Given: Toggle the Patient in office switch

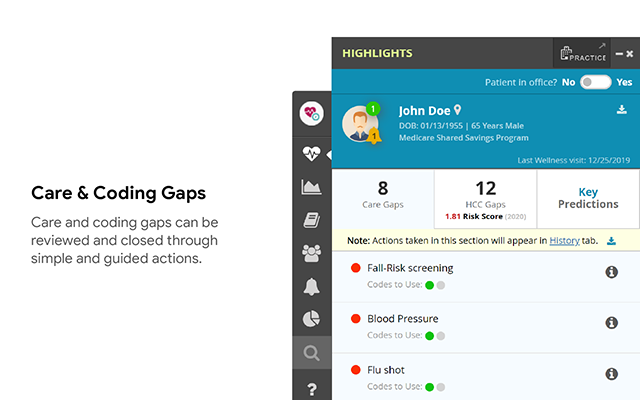Looking at the screenshot, I should pos(595,82).
